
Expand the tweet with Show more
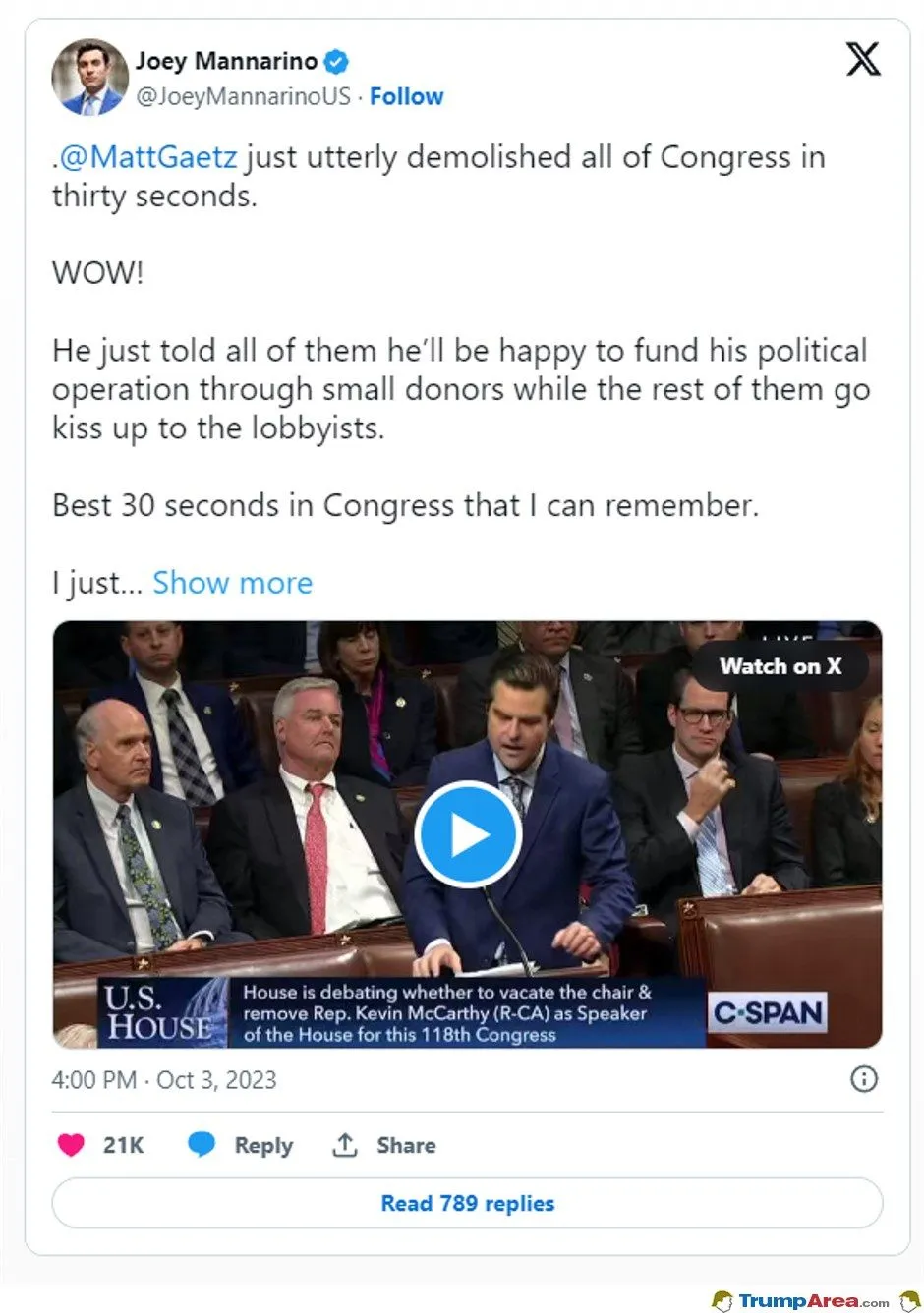click(x=232, y=583)
